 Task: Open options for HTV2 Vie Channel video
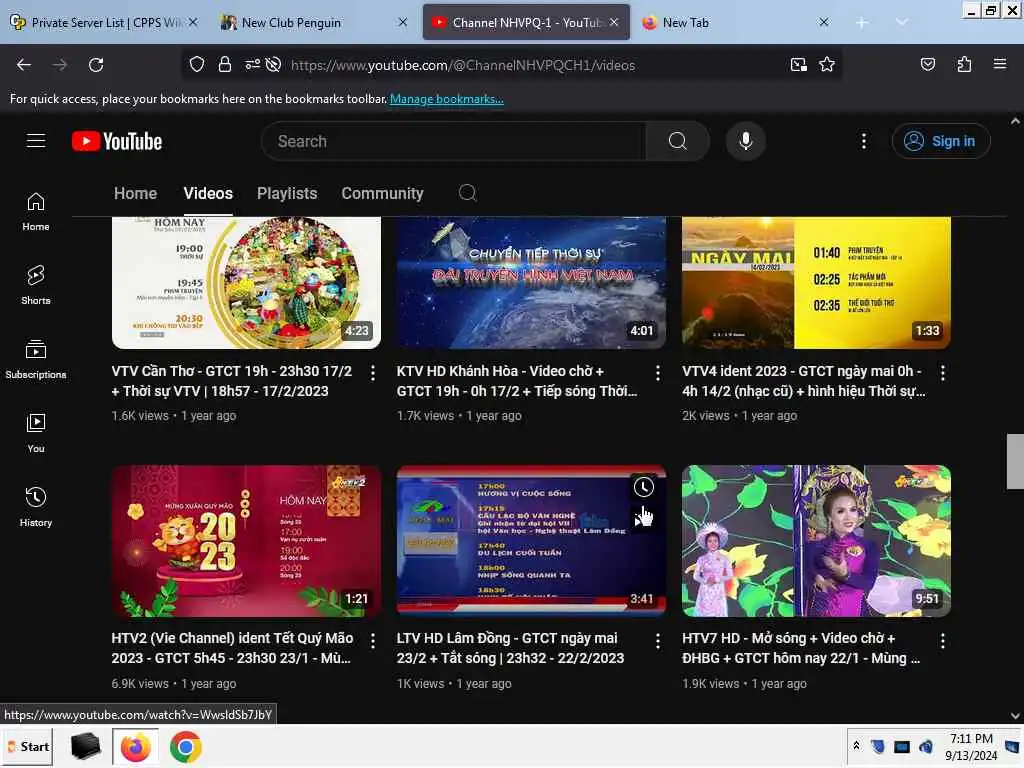[372, 641]
